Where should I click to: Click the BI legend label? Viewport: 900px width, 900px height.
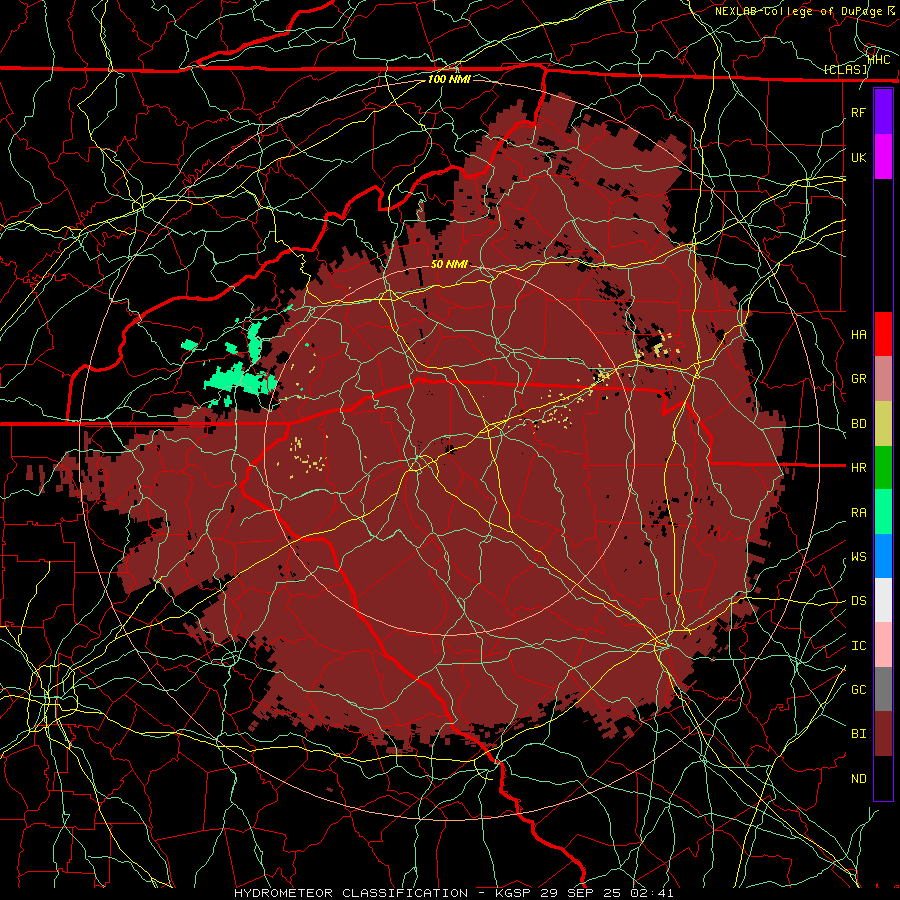click(x=859, y=734)
